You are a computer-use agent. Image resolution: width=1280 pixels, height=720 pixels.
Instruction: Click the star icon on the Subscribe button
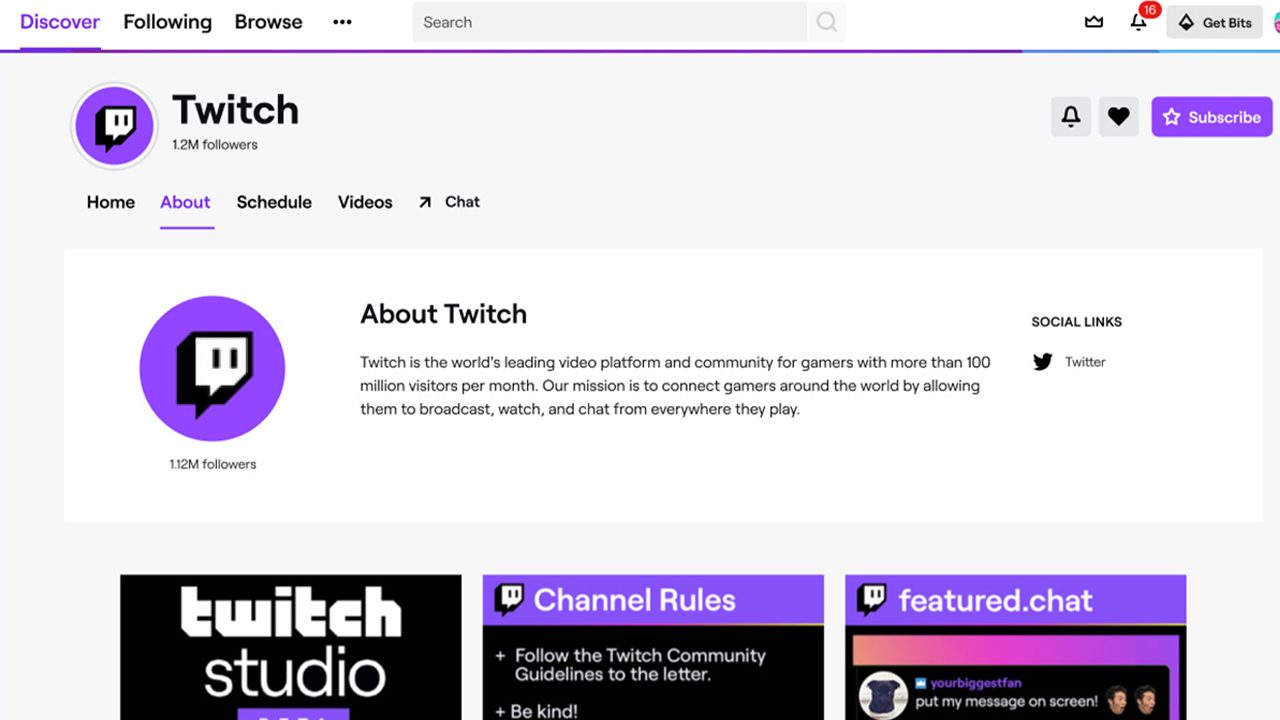[x=1172, y=117]
